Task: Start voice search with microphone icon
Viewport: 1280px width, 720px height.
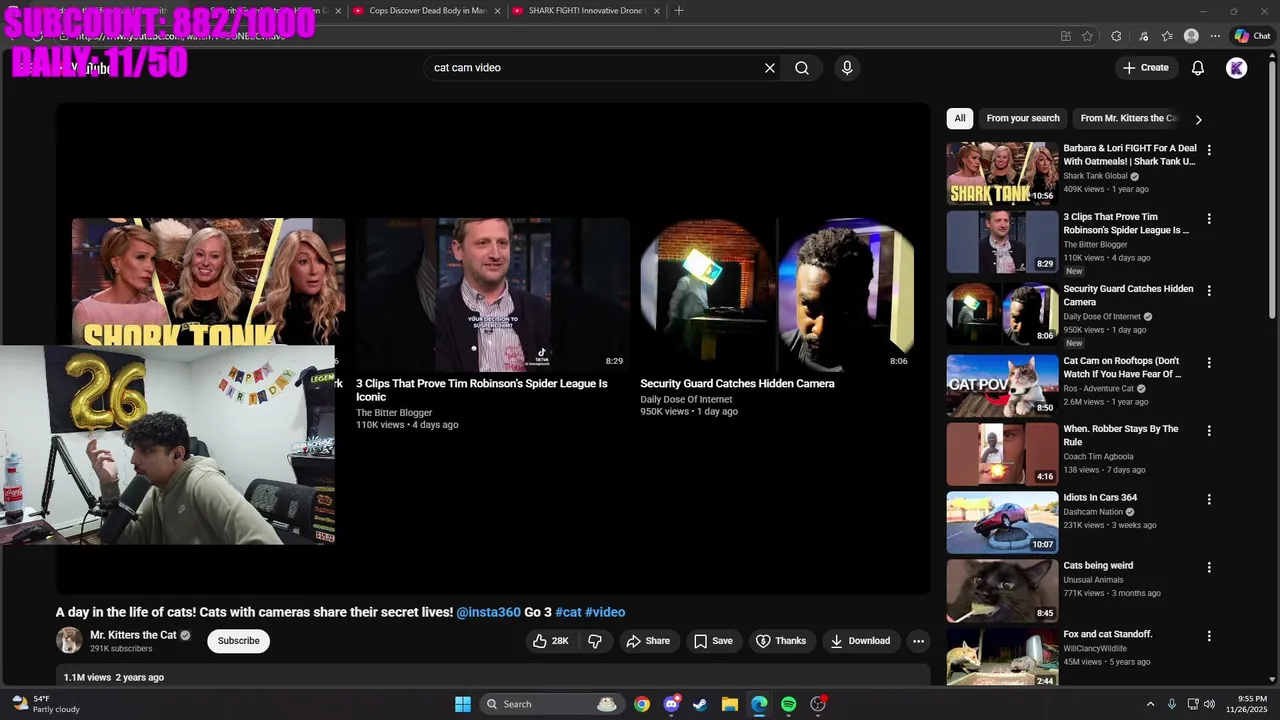Action: 847,68
